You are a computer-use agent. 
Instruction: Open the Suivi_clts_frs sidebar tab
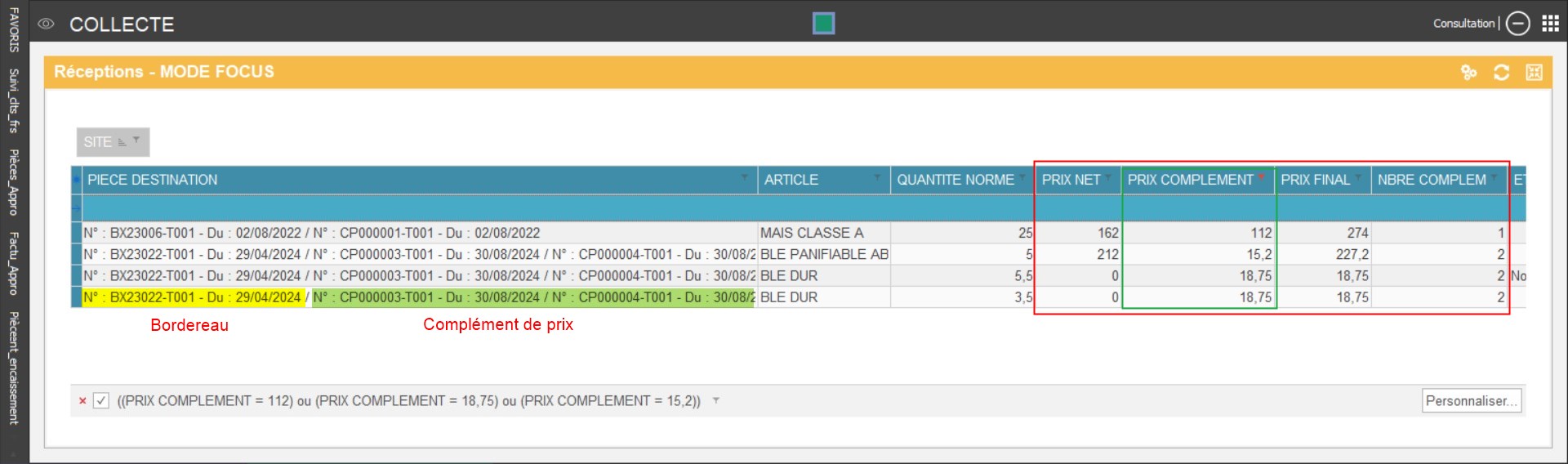[14, 100]
